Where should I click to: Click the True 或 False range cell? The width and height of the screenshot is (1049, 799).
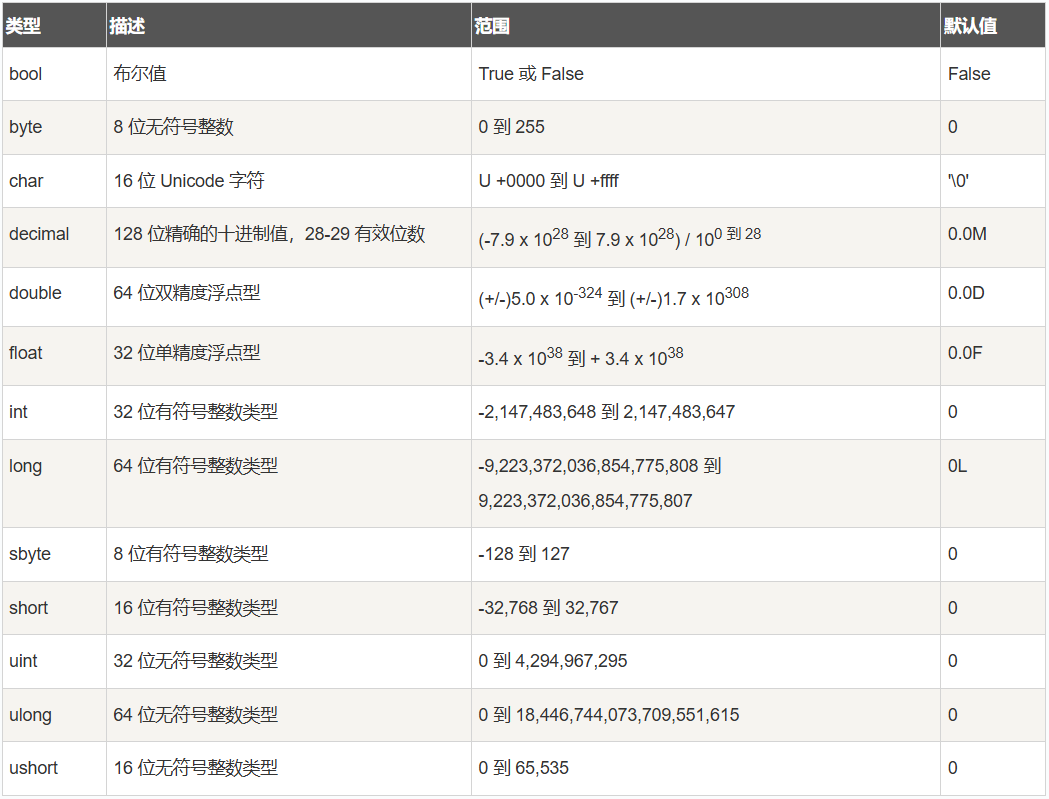click(x=706, y=74)
